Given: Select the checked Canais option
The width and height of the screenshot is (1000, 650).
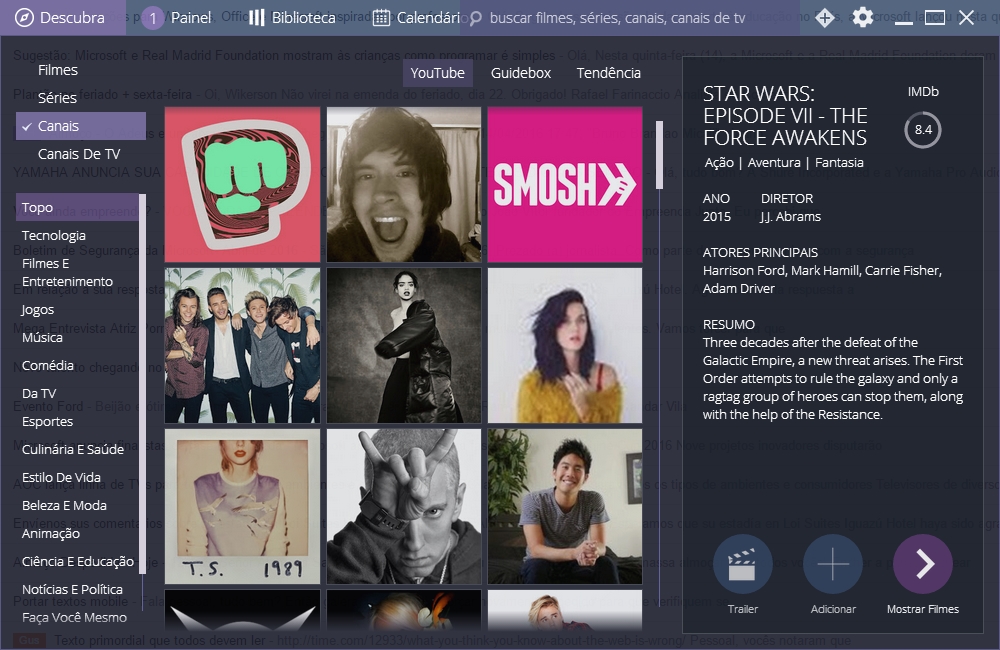Looking at the screenshot, I should pyautogui.click(x=80, y=126).
